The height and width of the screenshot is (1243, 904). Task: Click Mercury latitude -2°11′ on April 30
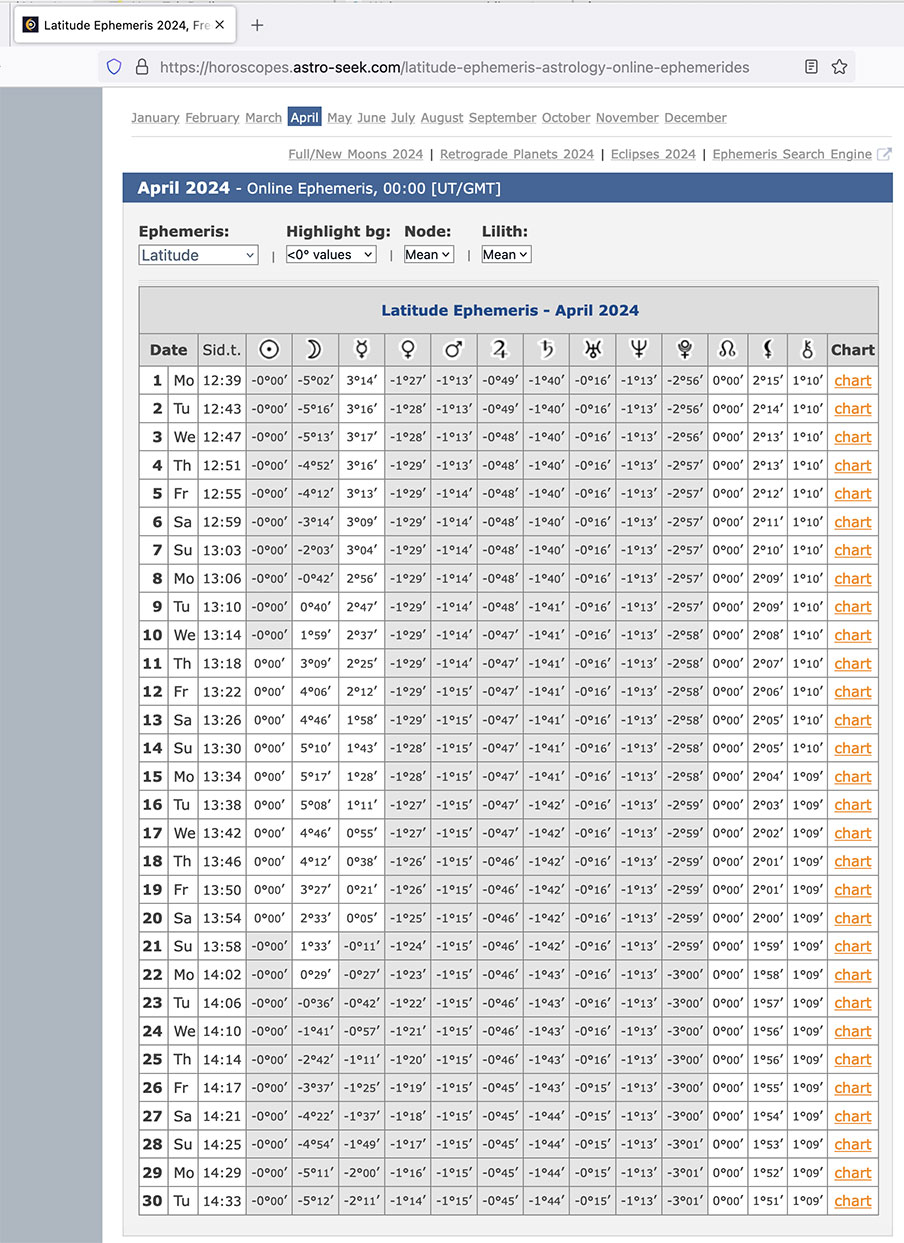coord(361,1201)
